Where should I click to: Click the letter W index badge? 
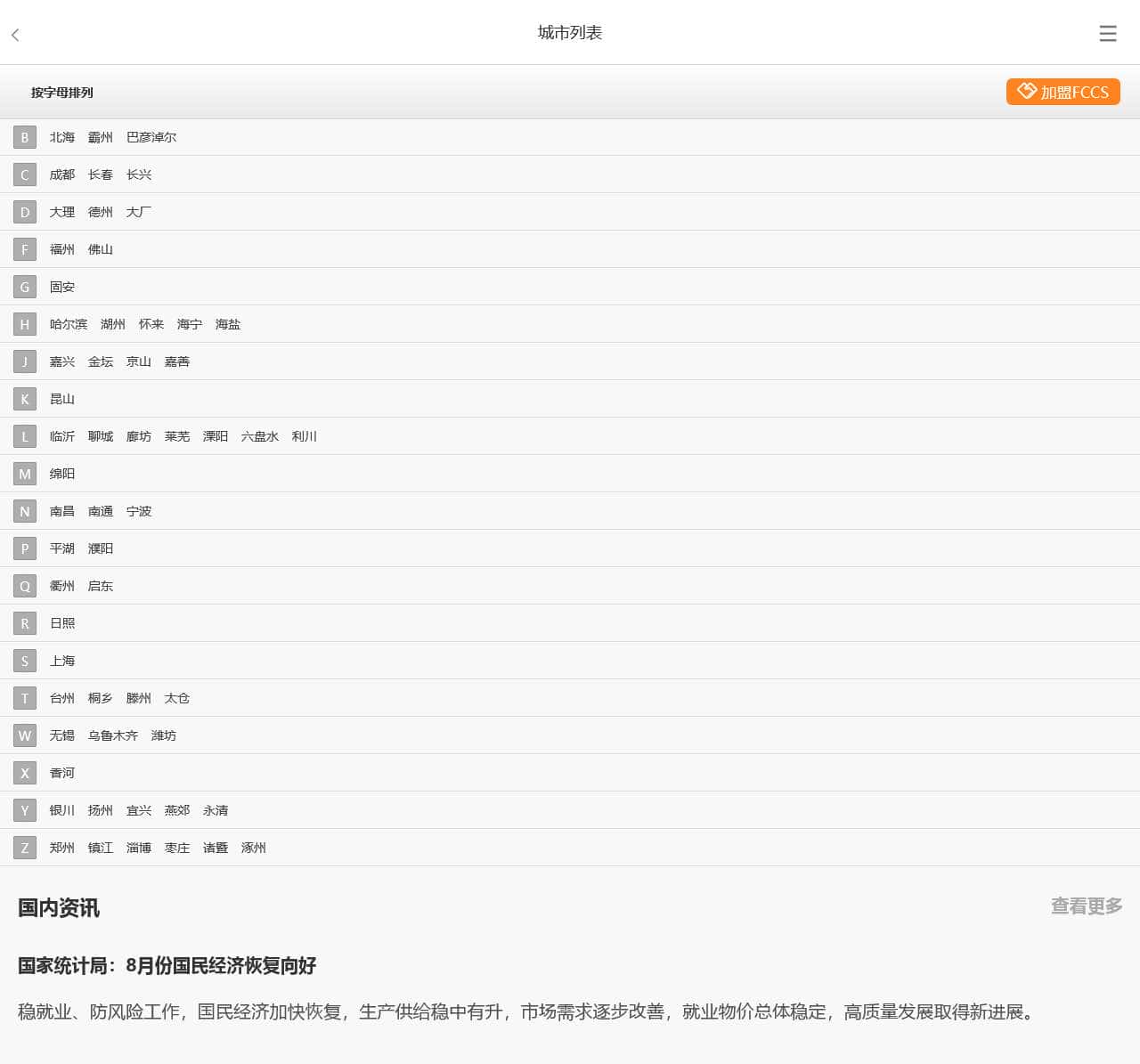pyautogui.click(x=25, y=736)
